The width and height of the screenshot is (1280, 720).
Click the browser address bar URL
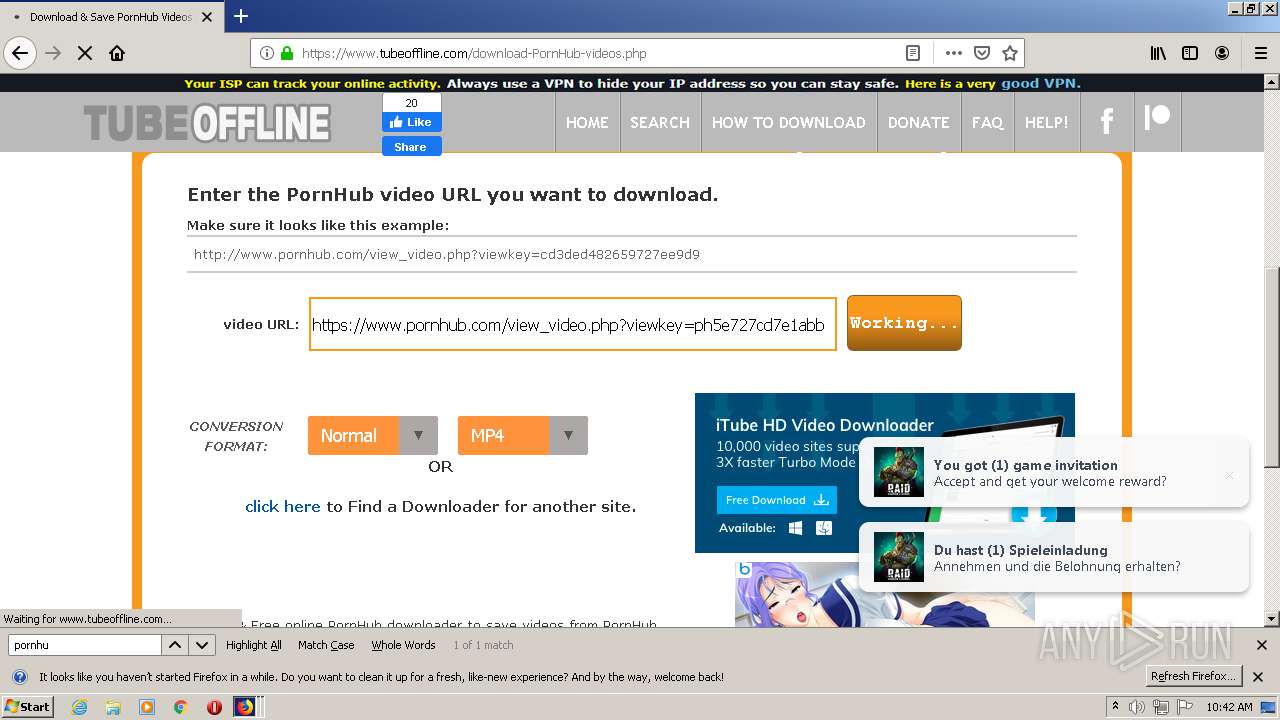[x=474, y=54]
